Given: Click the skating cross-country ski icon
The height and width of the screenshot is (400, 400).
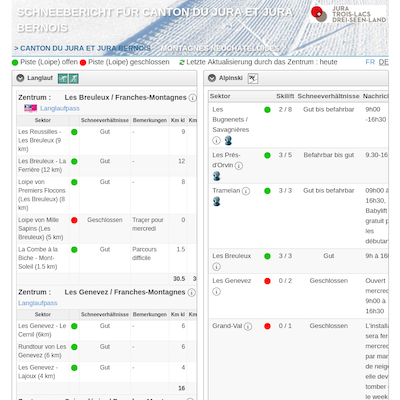Looking at the screenshot, I should click(74, 79).
